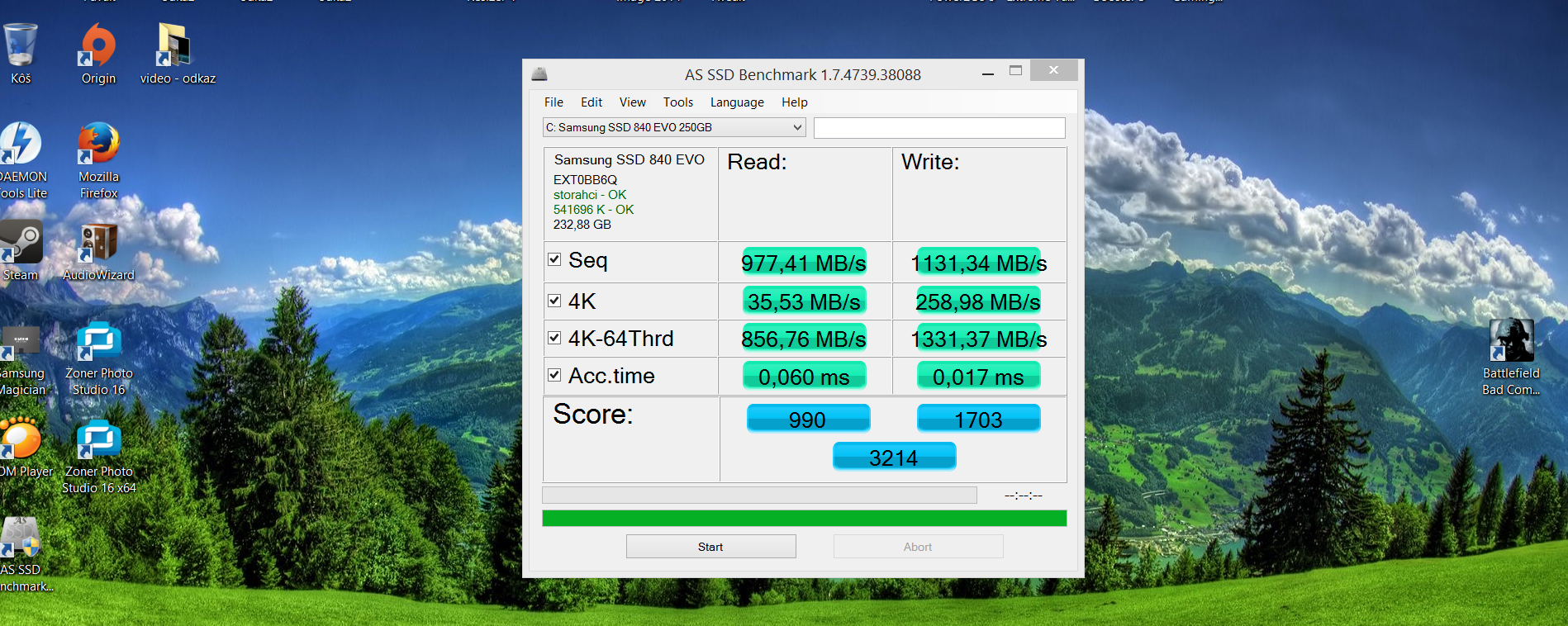This screenshot has height=626, width=1568.
Task: Maximize the AS SSD Benchmark window
Action: point(1015,71)
